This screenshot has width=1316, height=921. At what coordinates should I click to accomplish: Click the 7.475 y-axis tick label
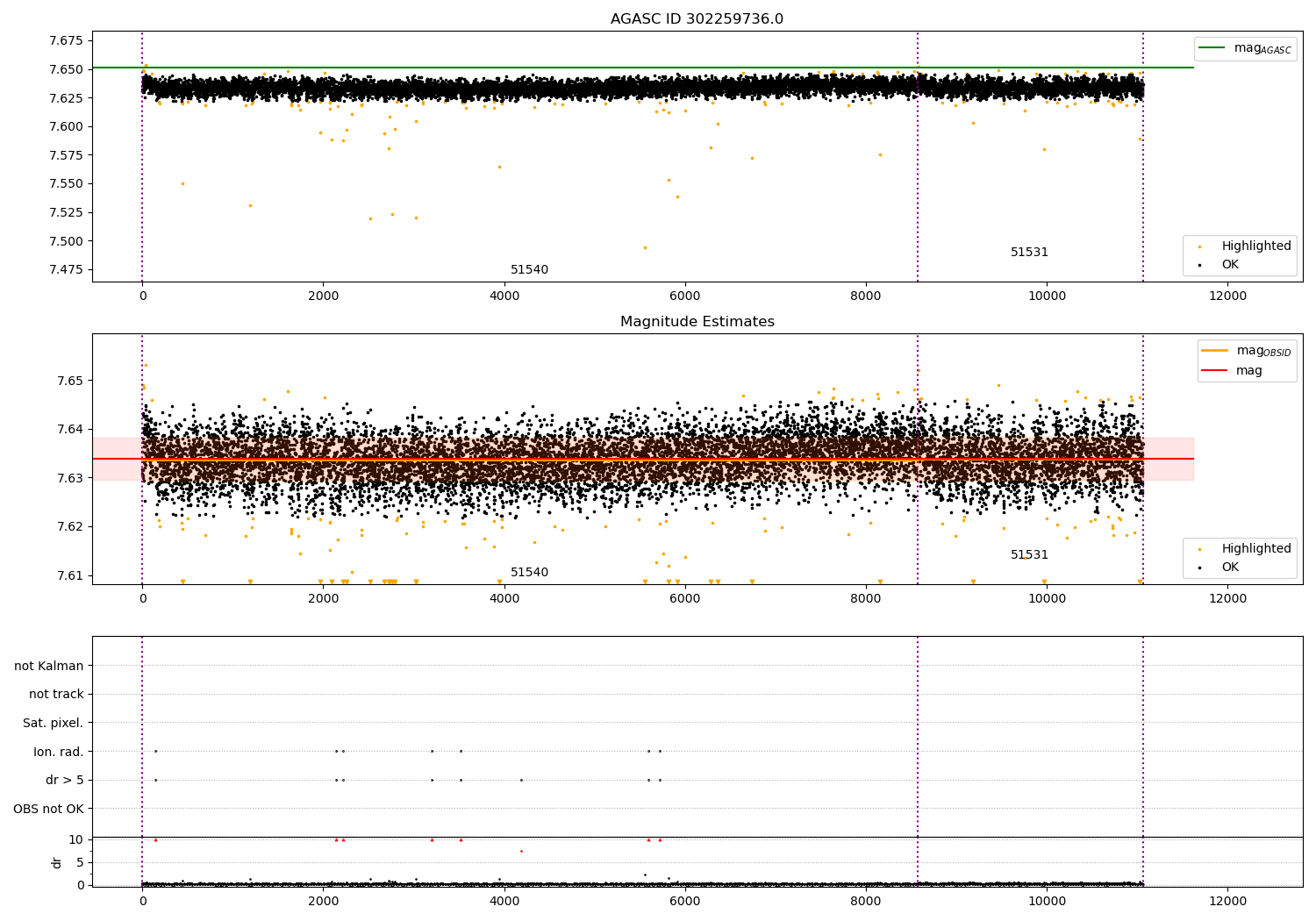[66, 270]
